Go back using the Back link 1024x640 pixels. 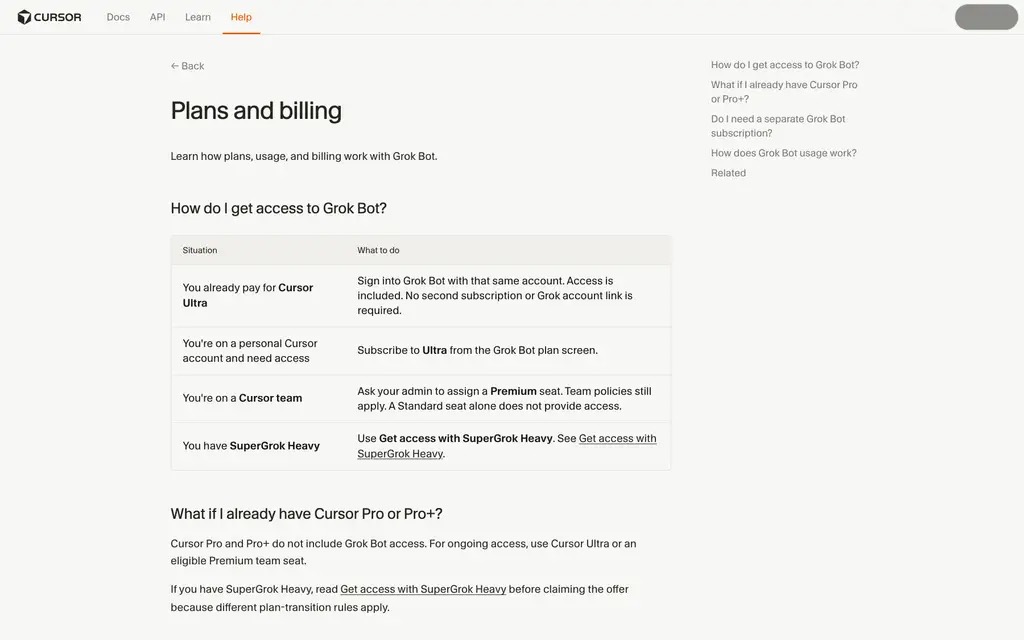[x=187, y=66]
